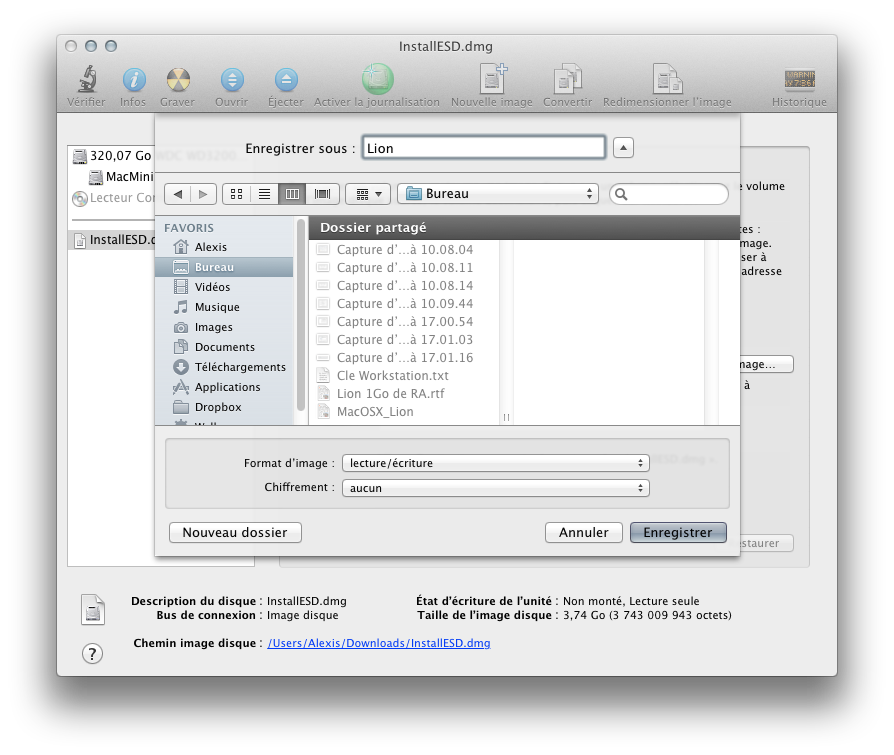The height and width of the screenshot is (755, 894).
Task: Open the Chiffrement dropdown
Action: pos(495,488)
